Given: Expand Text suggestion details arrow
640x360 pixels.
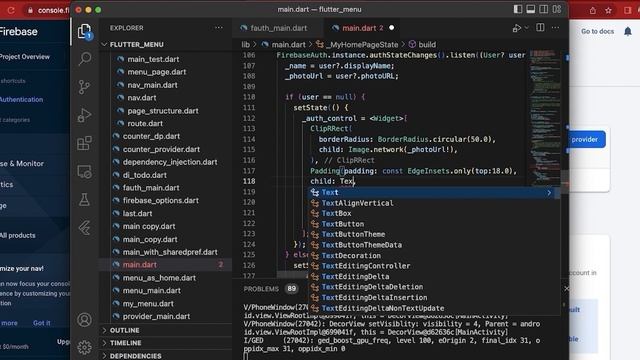Looking at the screenshot, I should [x=549, y=193].
